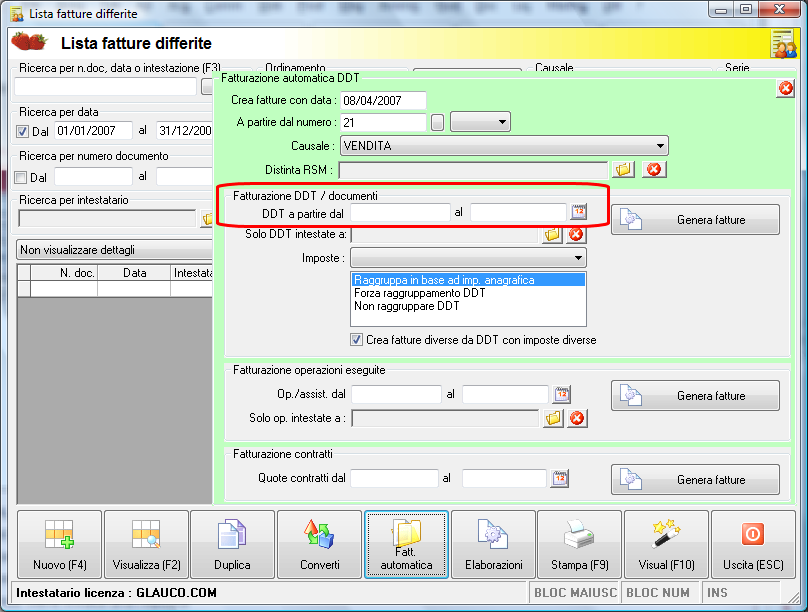808x612 pixels.
Task: Clear the Solo DDT intestate a field
Action: tap(576, 235)
